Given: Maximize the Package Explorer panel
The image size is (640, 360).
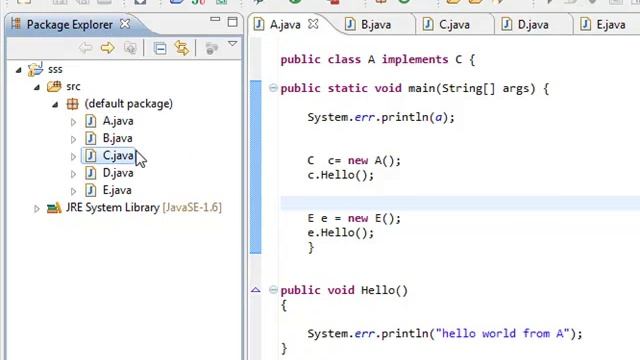Looking at the screenshot, I should coord(232,22).
